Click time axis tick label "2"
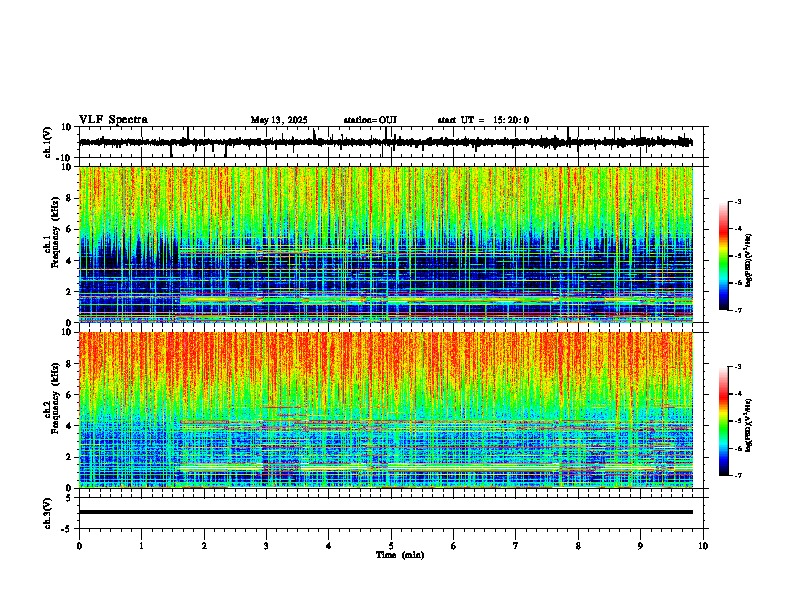The image size is (792, 612). pos(204,546)
